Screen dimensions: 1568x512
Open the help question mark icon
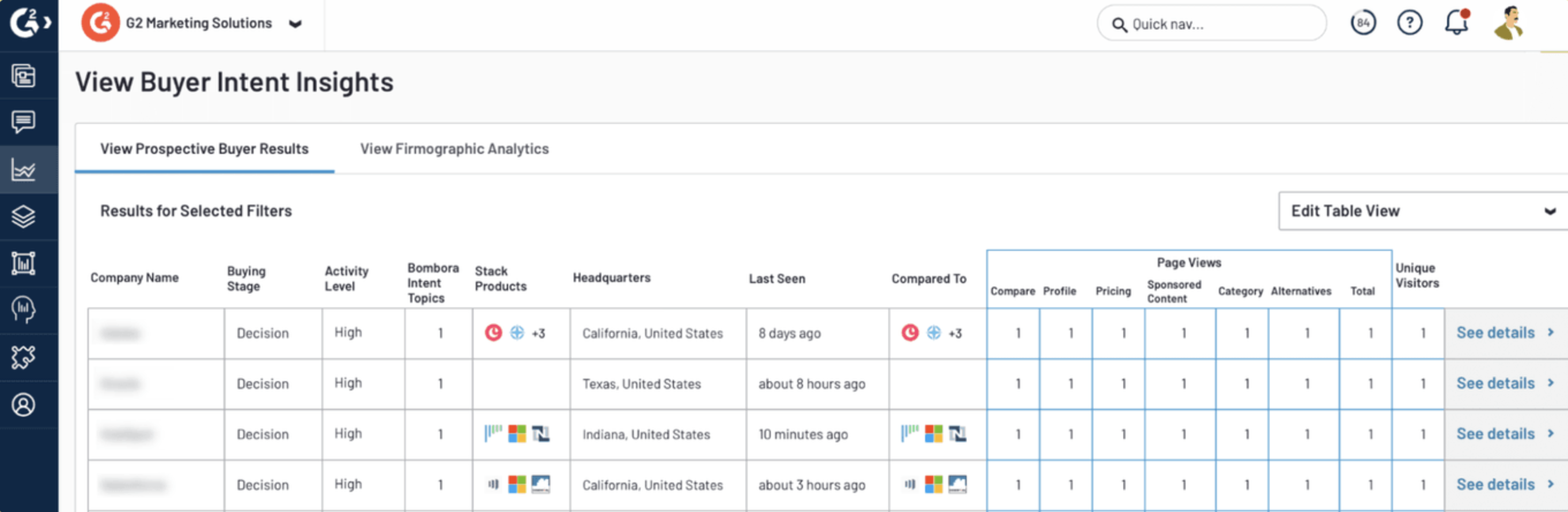(1409, 23)
